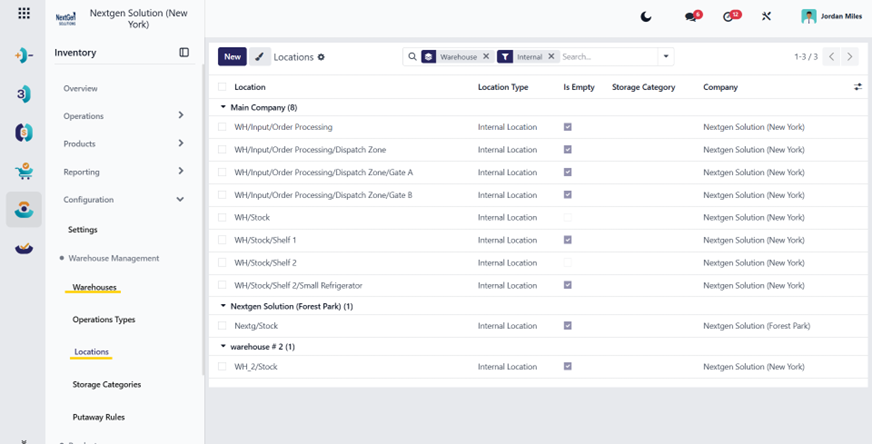Toggle select-all checkbox in table header

222,87
